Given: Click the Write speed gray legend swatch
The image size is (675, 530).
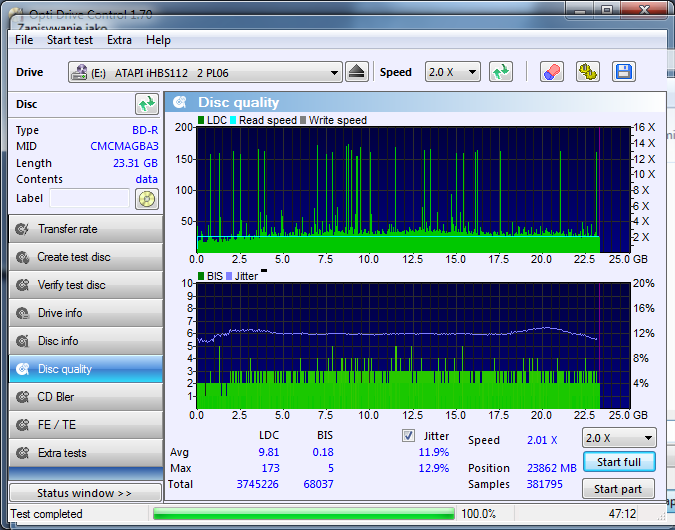Looking at the screenshot, I should click(303, 121).
